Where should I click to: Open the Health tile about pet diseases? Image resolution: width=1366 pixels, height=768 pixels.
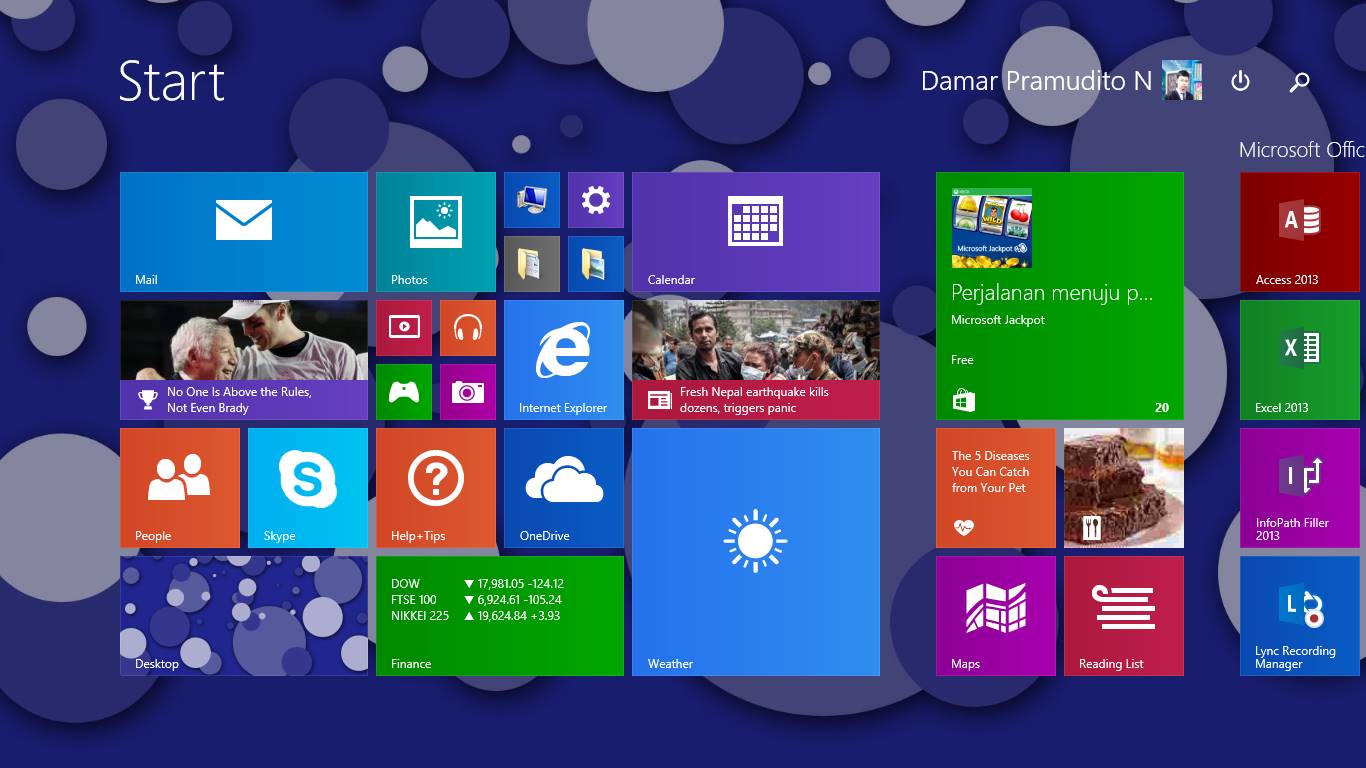tap(996, 488)
